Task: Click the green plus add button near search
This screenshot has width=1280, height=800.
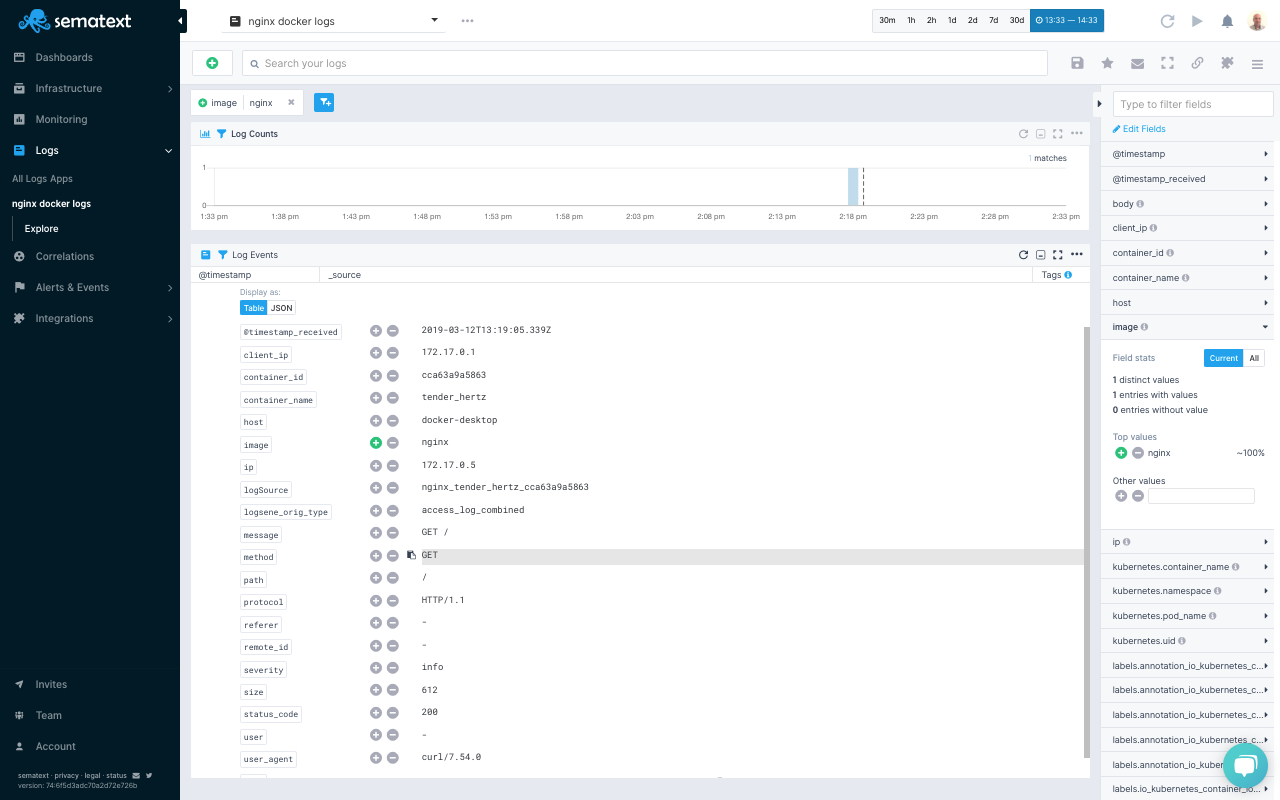Action: [x=212, y=63]
